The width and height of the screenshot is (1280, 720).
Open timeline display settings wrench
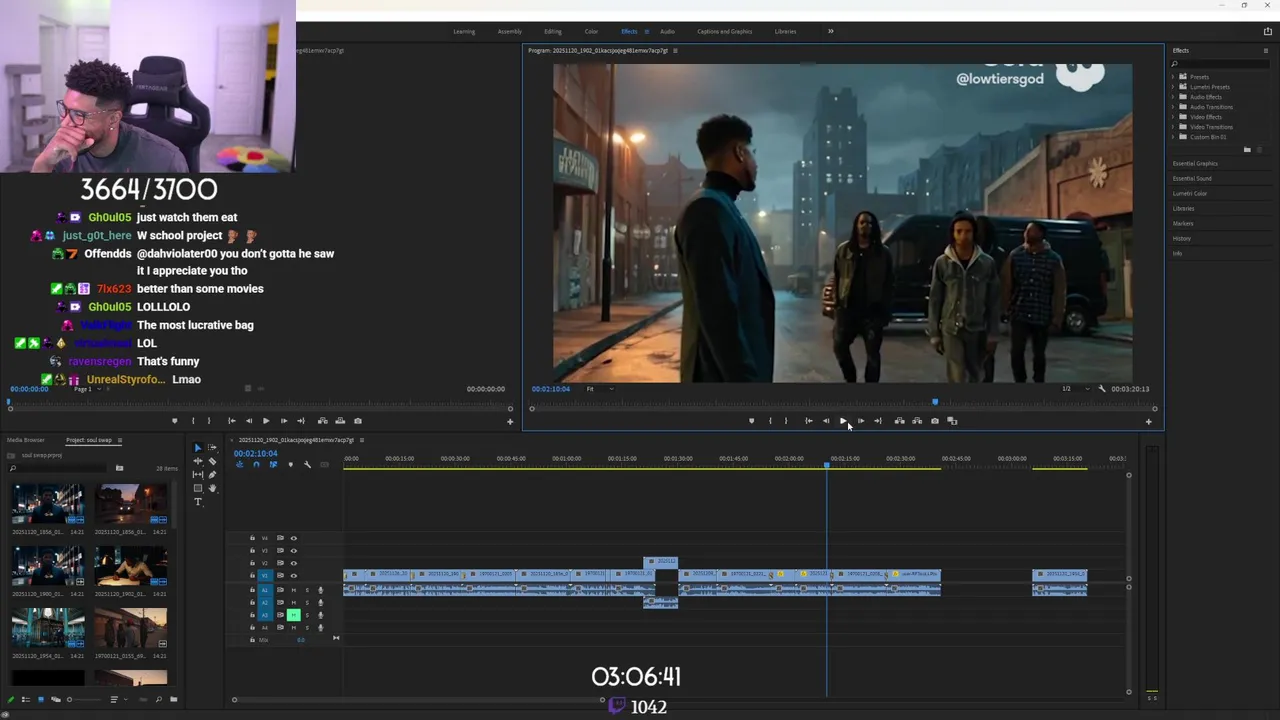[307, 464]
